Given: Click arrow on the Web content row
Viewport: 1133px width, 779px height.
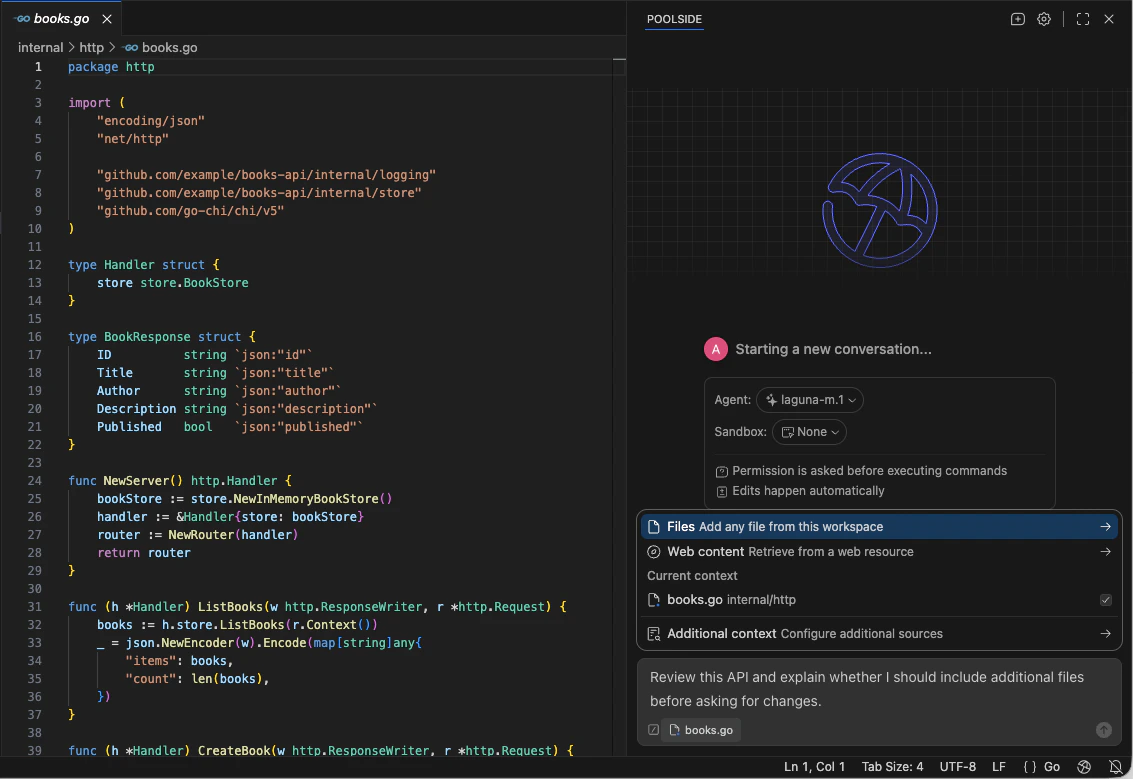Looking at the screenshot, I should pyautogui.click(x=1105, y=551).
